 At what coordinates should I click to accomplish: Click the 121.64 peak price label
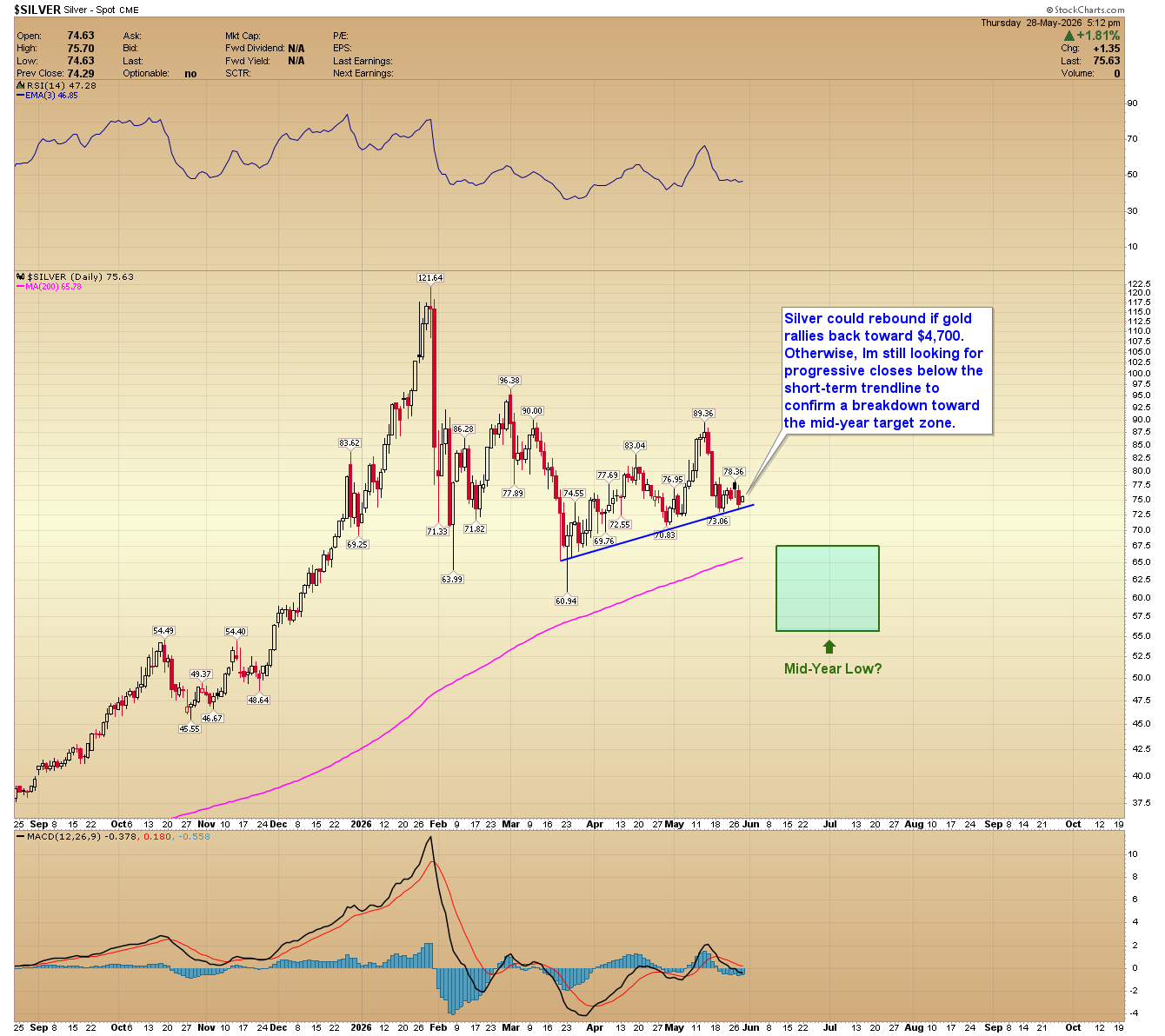(430, 278)
